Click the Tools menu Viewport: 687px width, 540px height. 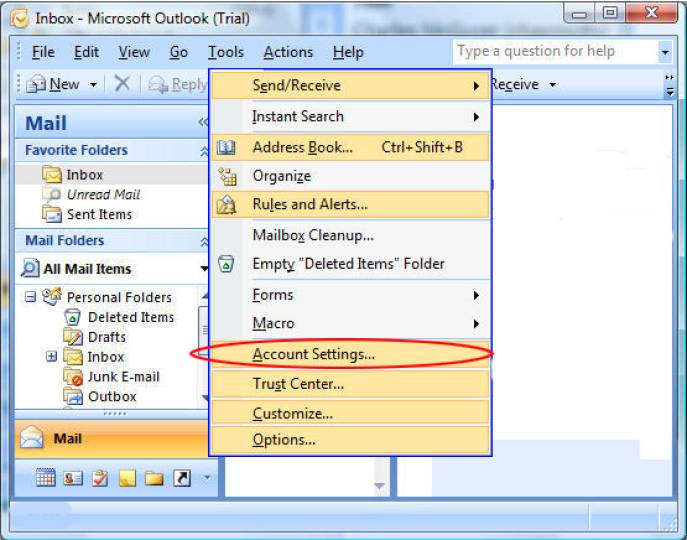click(x=226, y=52)
